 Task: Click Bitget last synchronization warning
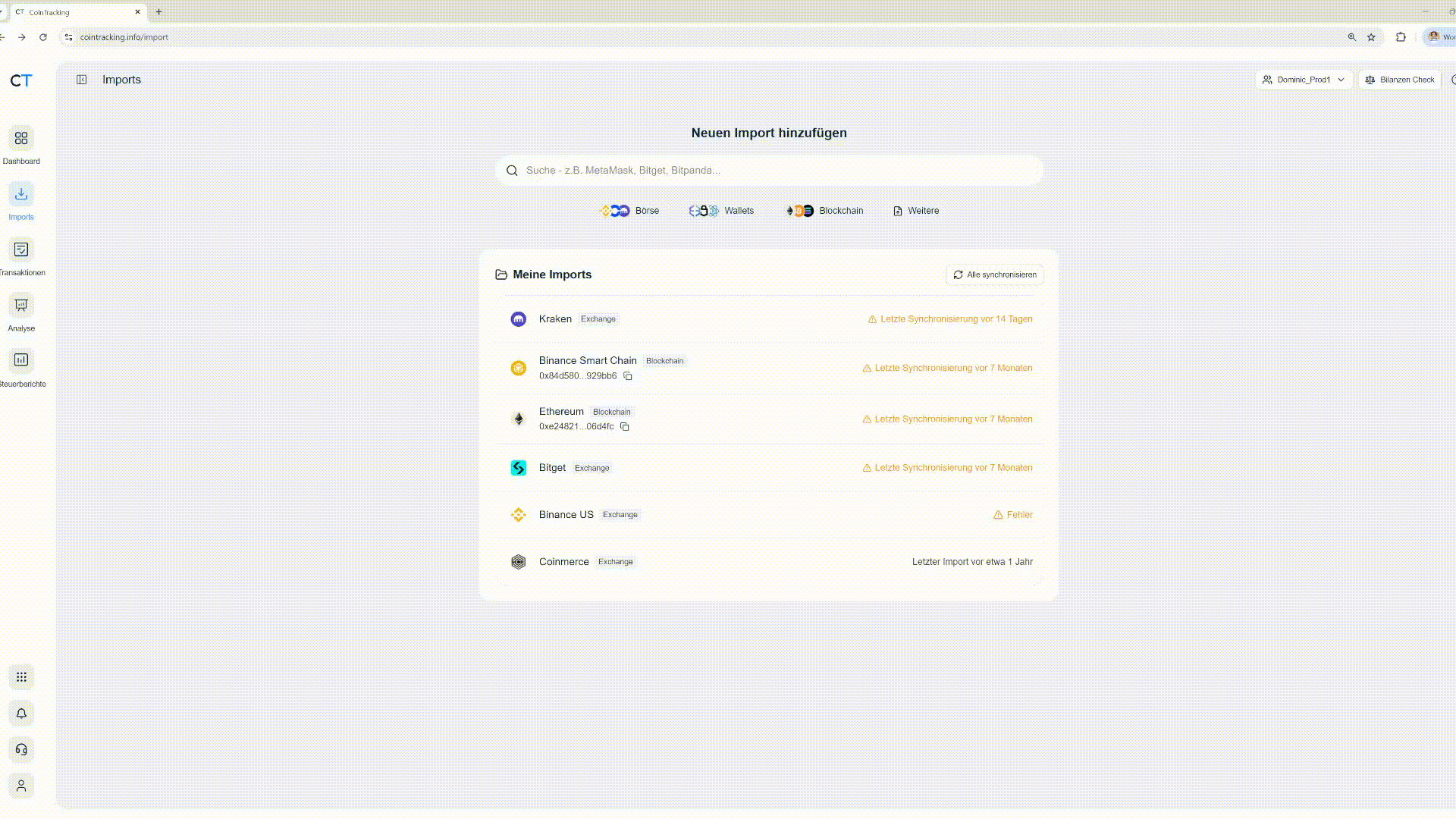(947, 468)
